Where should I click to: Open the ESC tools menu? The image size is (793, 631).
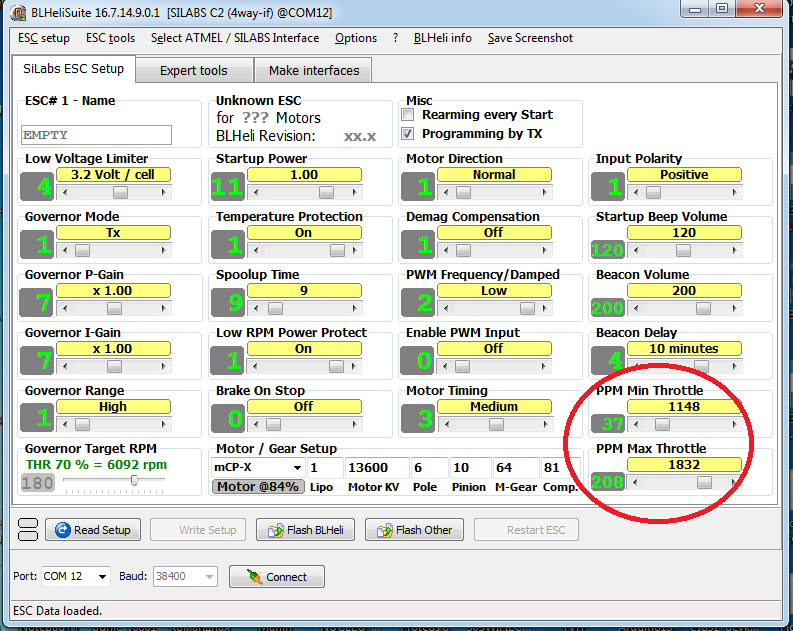tap(110, 38)
